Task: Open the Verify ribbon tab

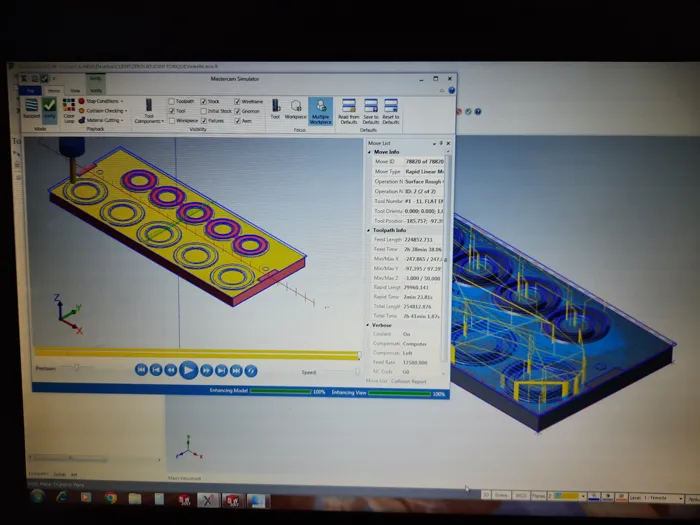Action: [x=96, y=91]
